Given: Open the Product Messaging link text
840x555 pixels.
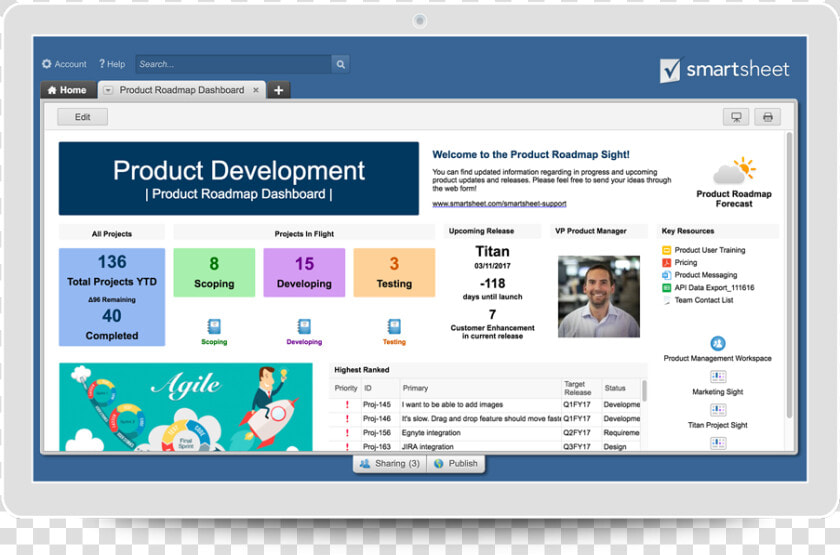Looking at the screenshot, I should click(706, 275).
